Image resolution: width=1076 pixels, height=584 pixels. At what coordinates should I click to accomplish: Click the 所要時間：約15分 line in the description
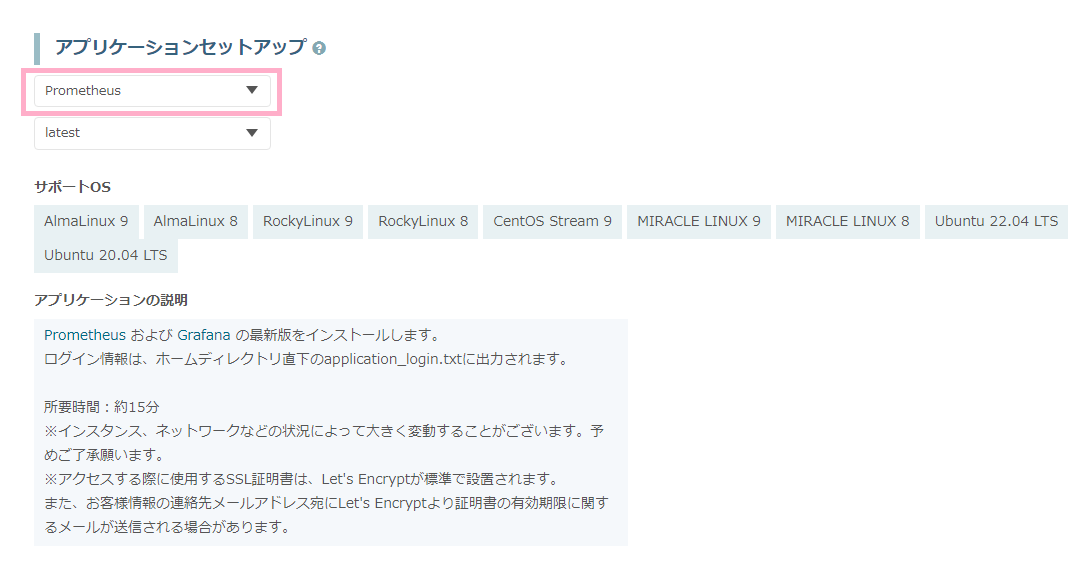pyautogui.click(x=102, y=407)
